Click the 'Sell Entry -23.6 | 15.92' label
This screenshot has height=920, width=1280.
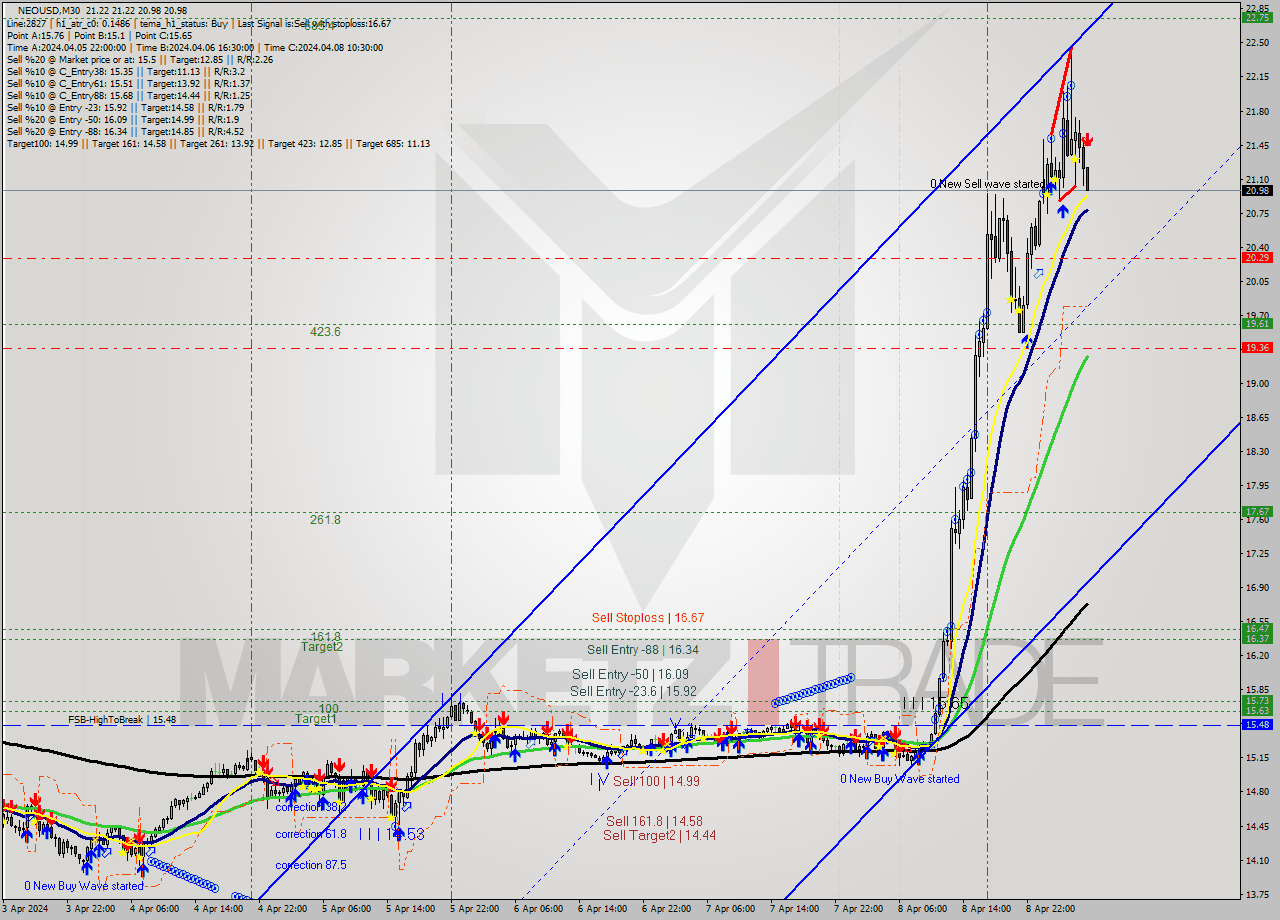point(633,691)
